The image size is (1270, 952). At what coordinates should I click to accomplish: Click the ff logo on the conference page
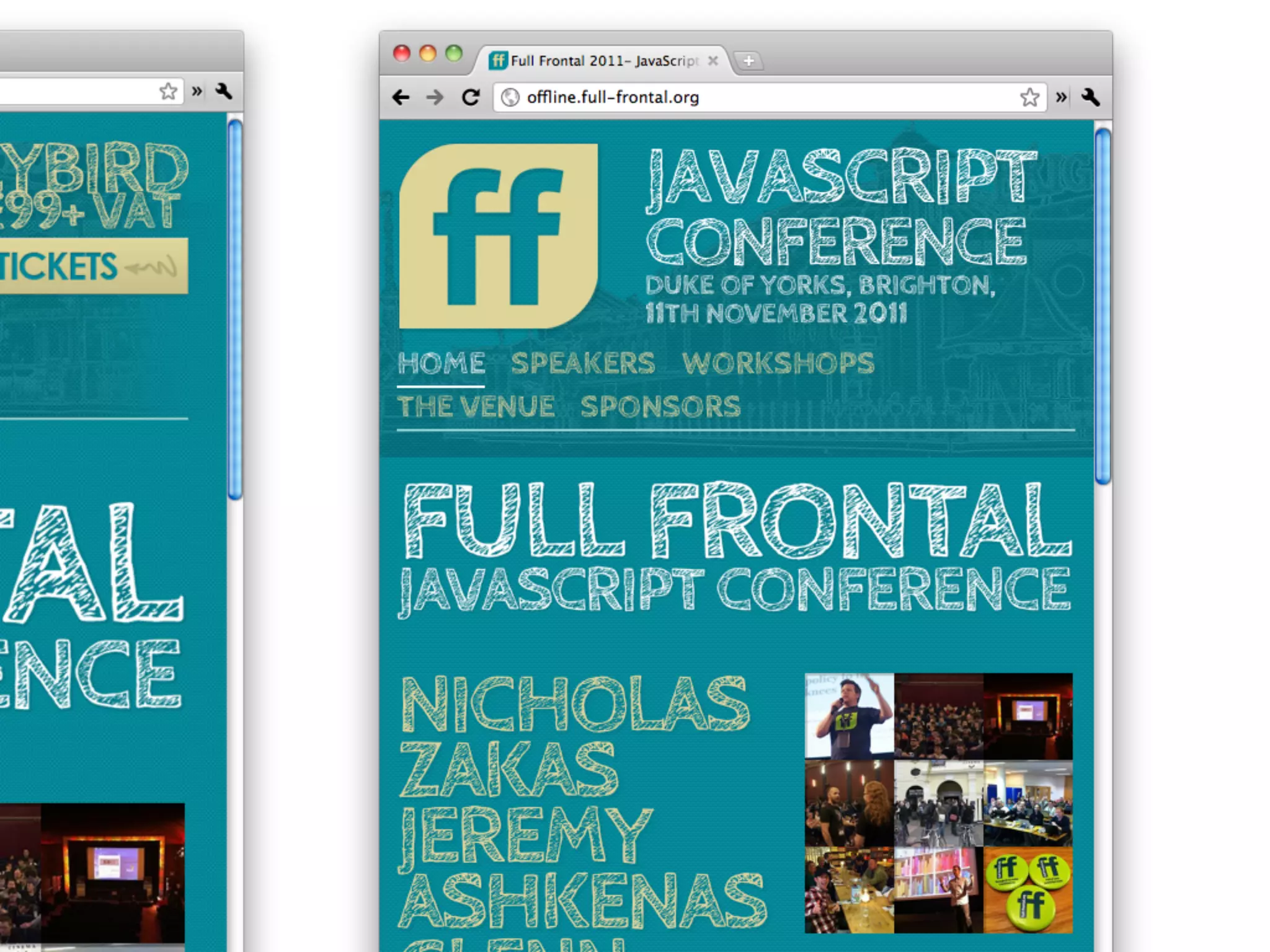pos(498,236)
